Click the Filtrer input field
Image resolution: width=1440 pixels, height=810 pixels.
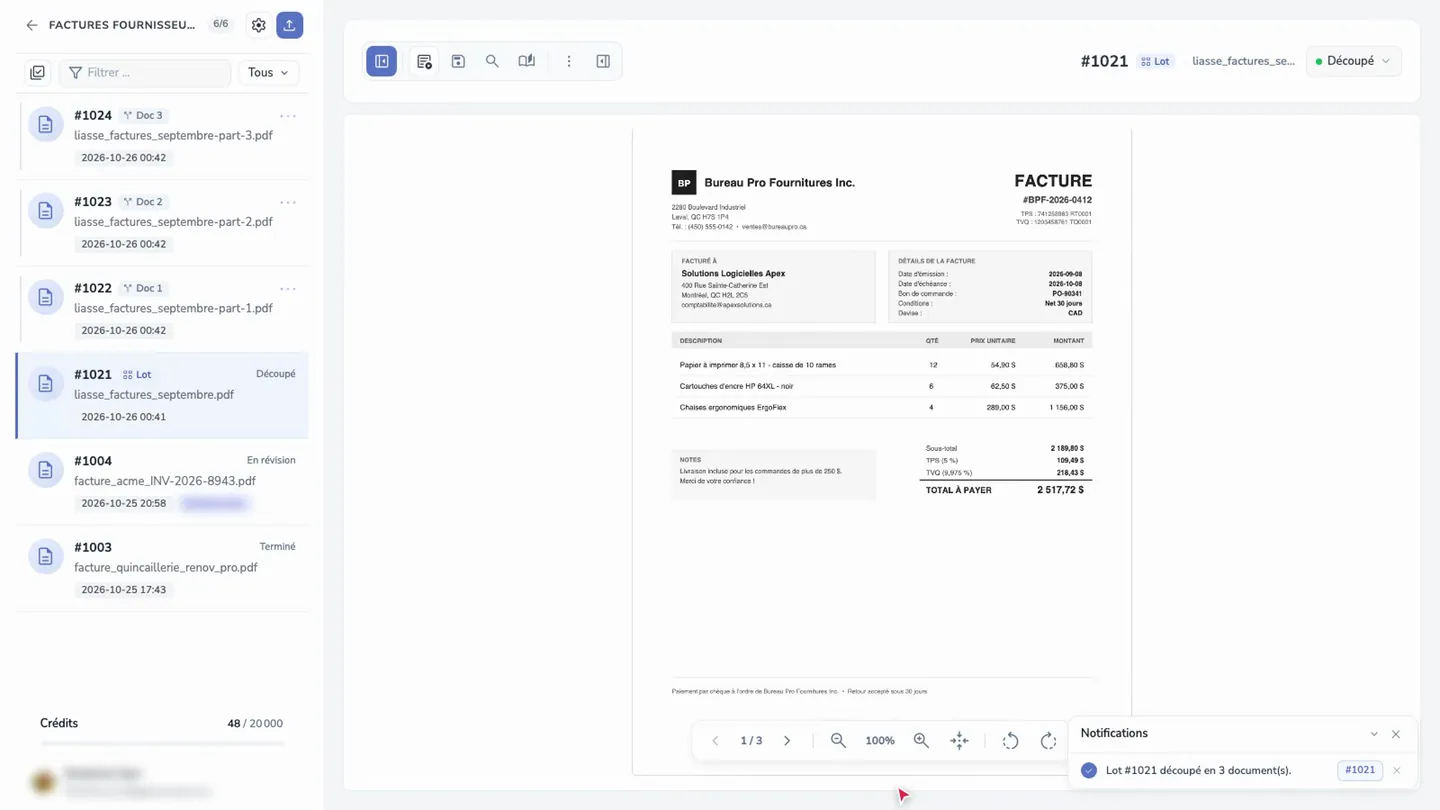coord(146,72)
